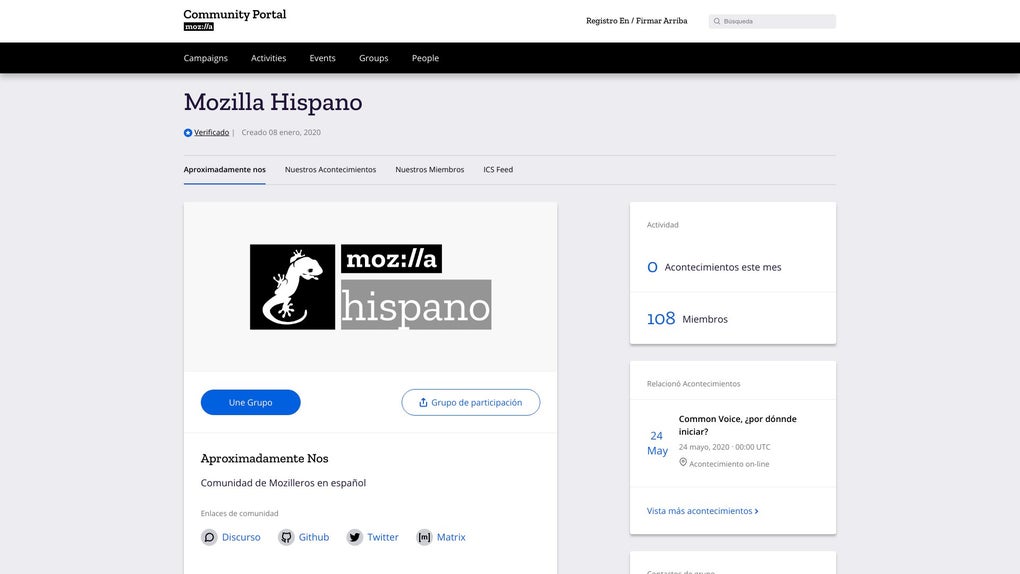Viewport: 1020px width, 574px height.
Task: Click the Mozilla Hispano page title
Action: coord(273,102)
